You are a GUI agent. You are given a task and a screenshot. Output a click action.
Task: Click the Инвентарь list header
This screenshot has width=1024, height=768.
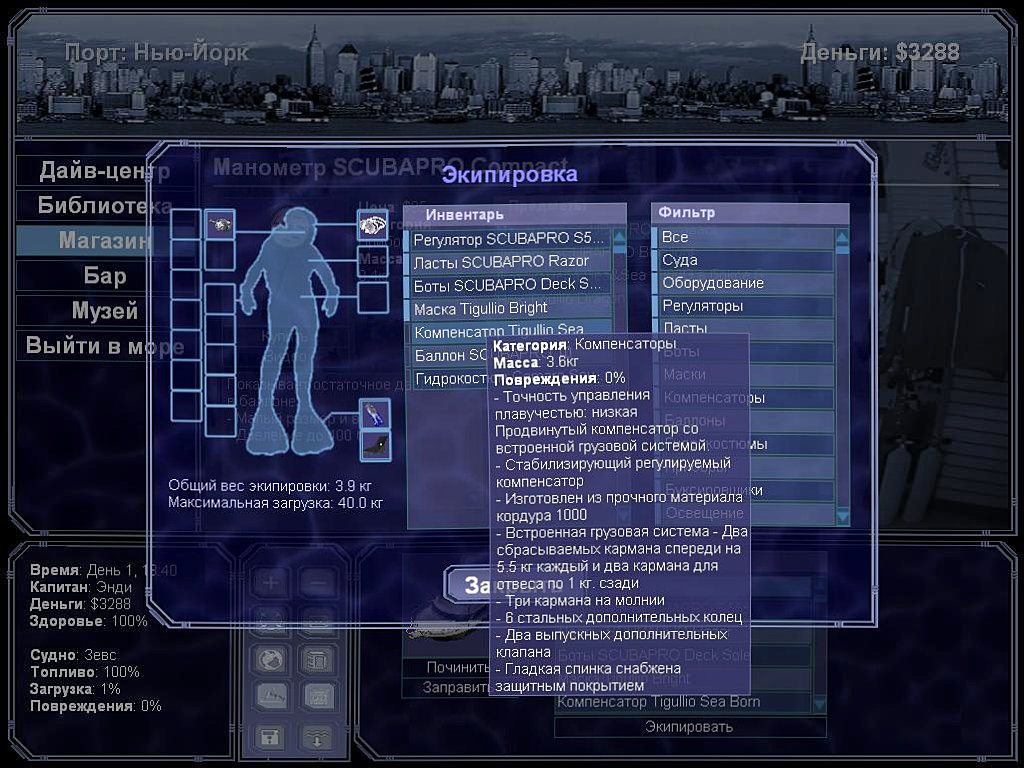[515, 214]
